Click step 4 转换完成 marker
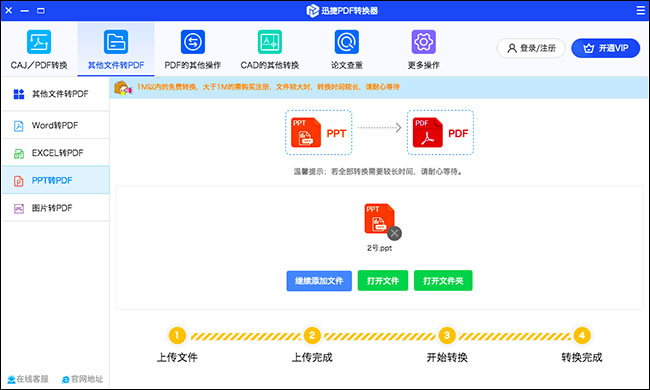 click(582, 335)
